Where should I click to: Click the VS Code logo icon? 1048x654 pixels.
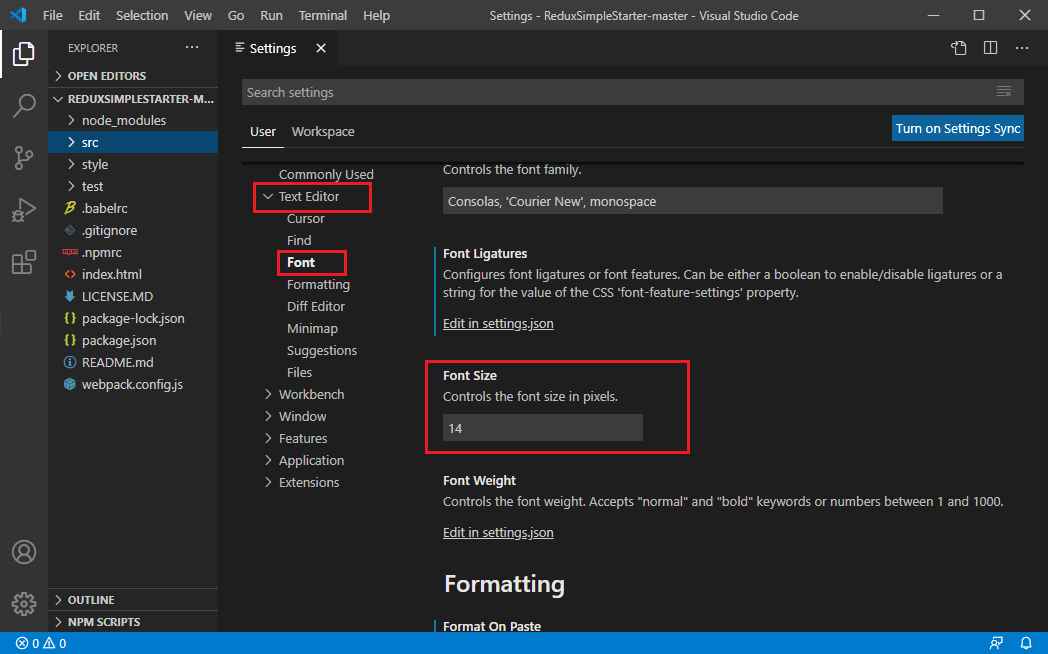(19, 15)
